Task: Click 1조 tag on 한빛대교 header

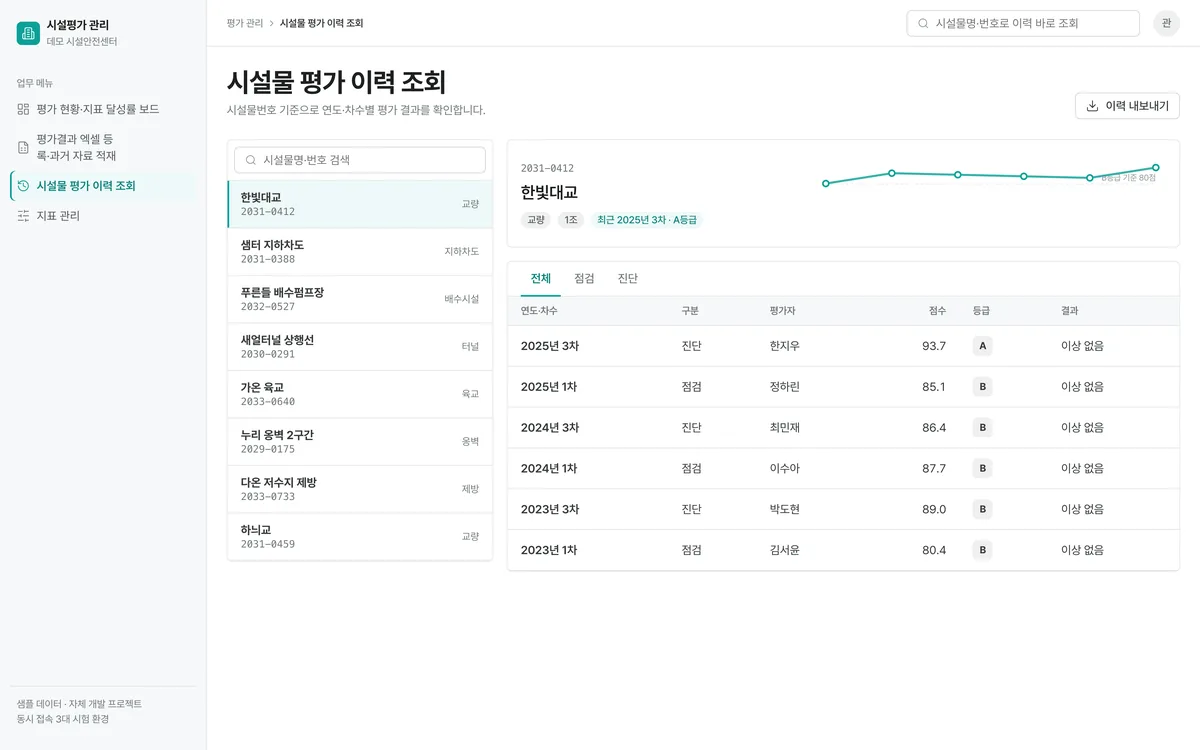Action: tap(571, 220)
